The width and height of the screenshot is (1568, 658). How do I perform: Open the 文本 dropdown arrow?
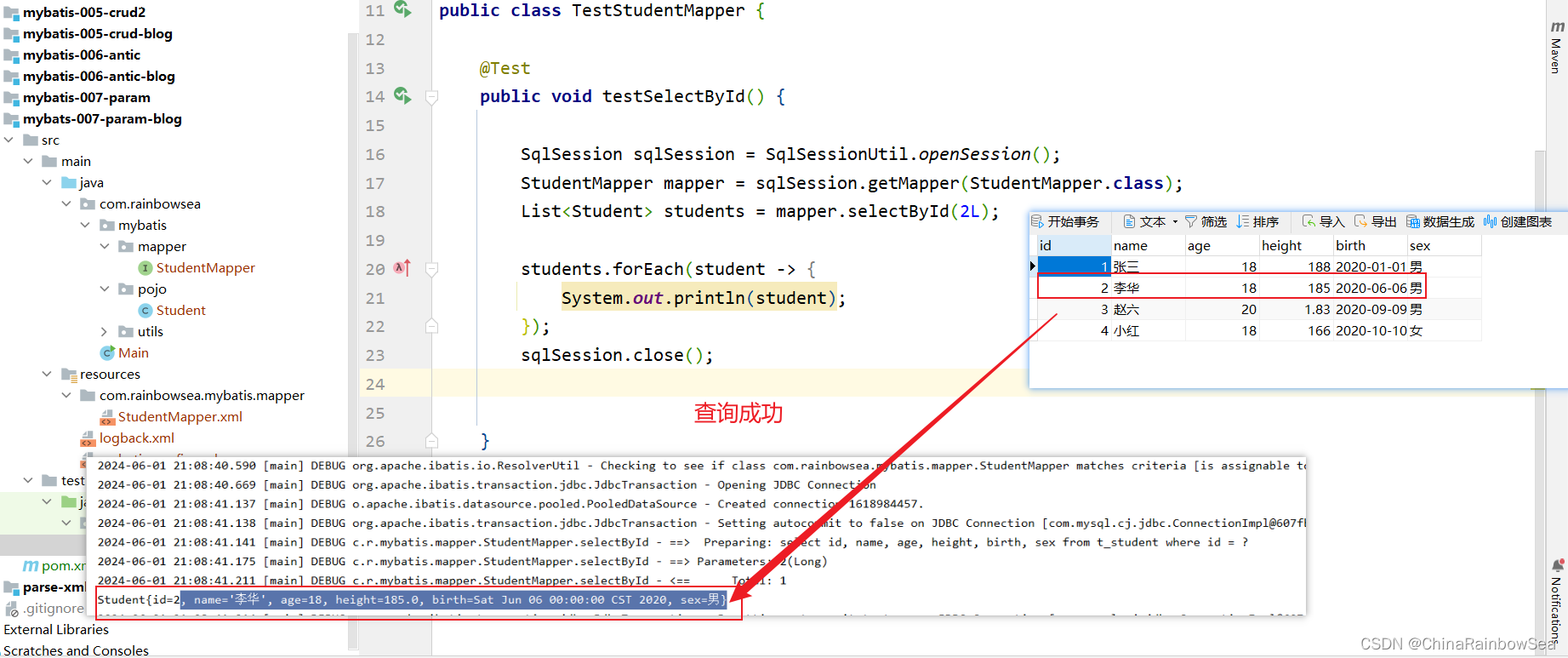pyautogui.click(x=1175, y=222)
